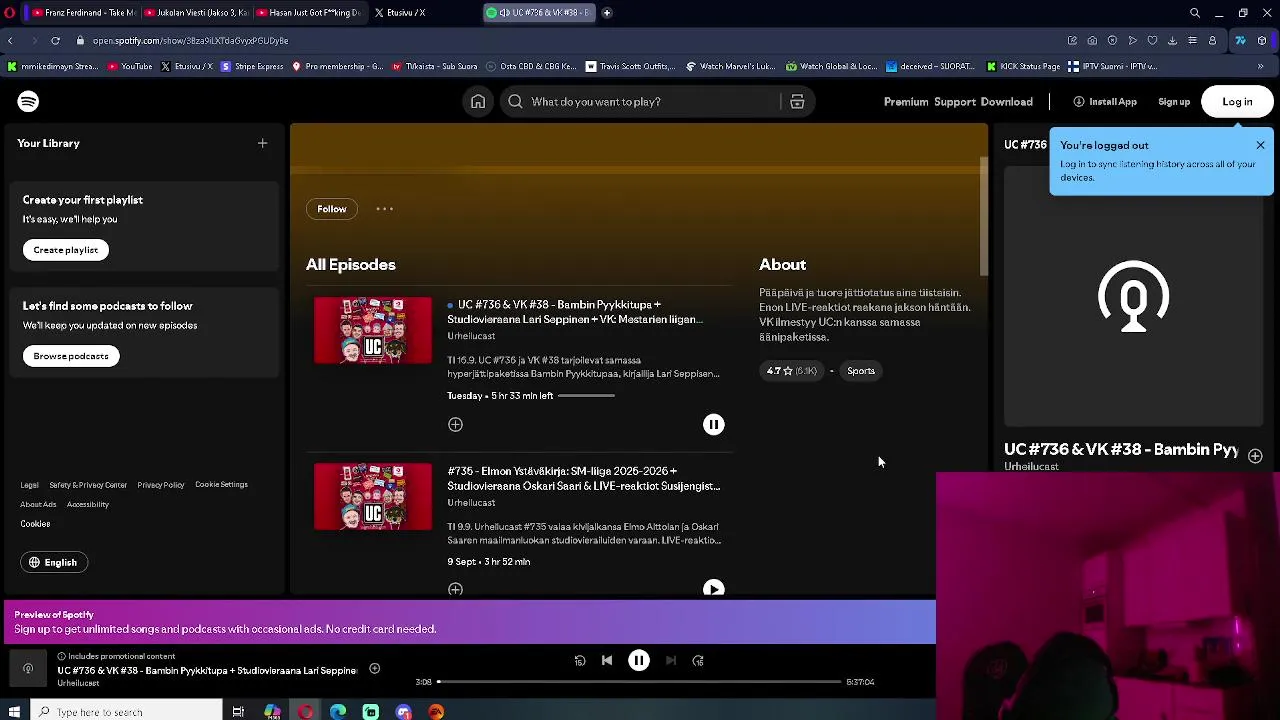Play episode #735 Elmon Ystäväkirja
This screenshot has height=720, width=1280.
pyautogui.click(x=713, y=589)
